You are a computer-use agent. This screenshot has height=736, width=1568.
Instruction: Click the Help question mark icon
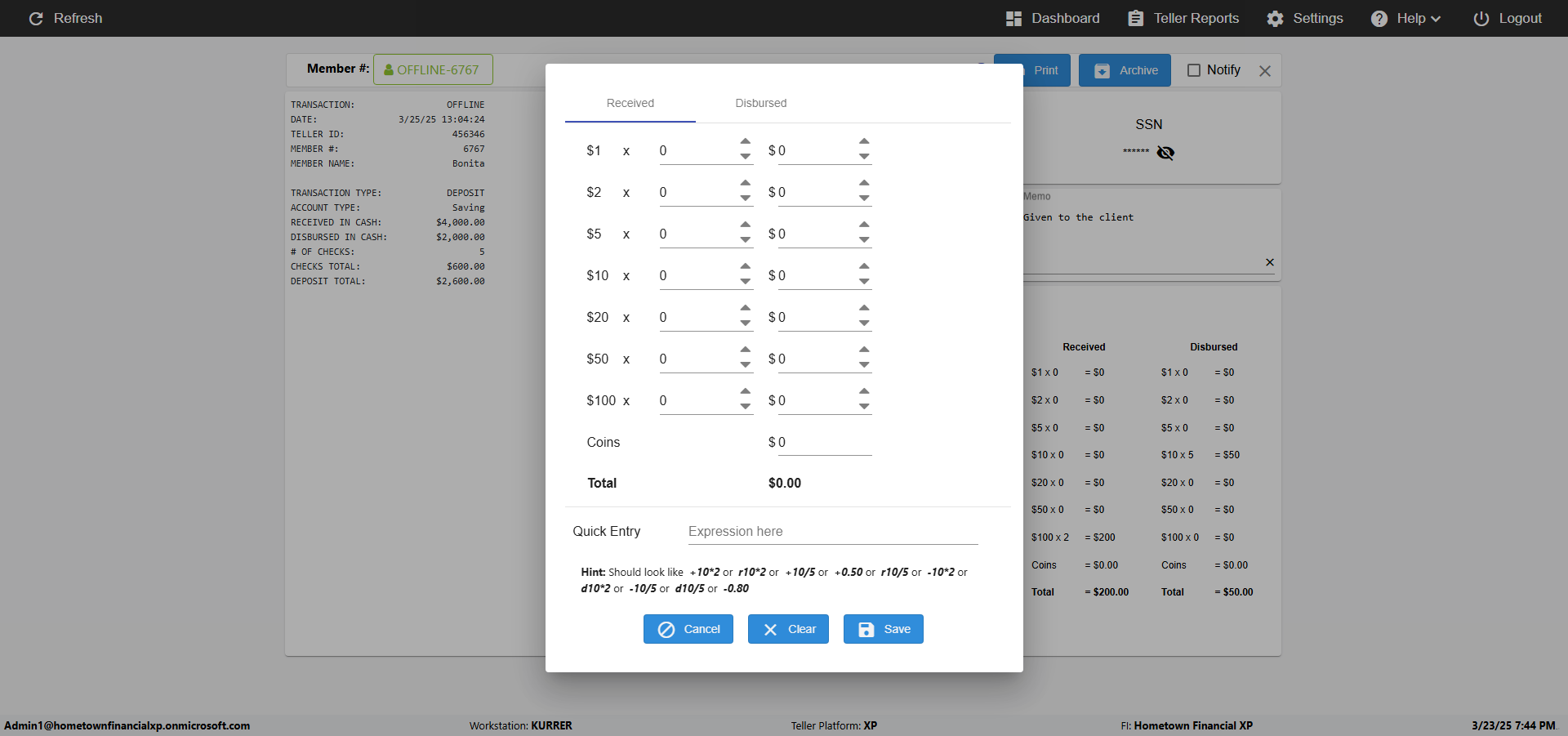[1379, 19]
